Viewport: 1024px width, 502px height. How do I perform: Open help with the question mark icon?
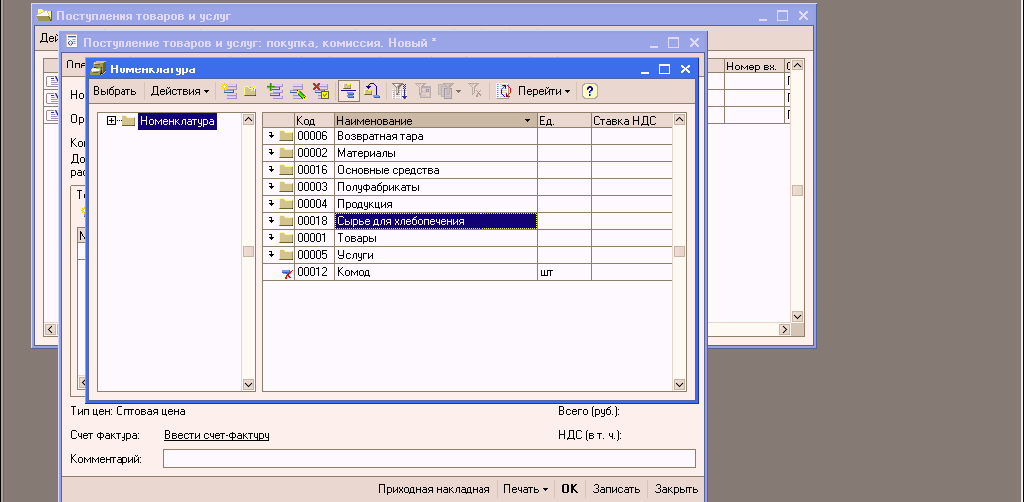pyautogui.click(x=590, y=91)
